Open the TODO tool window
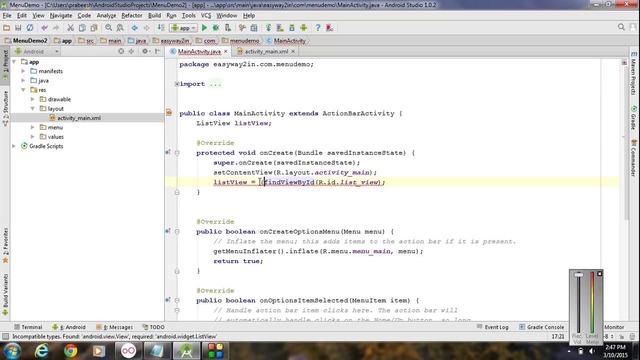This screenshot has height=360, width=640. (153, 327)
